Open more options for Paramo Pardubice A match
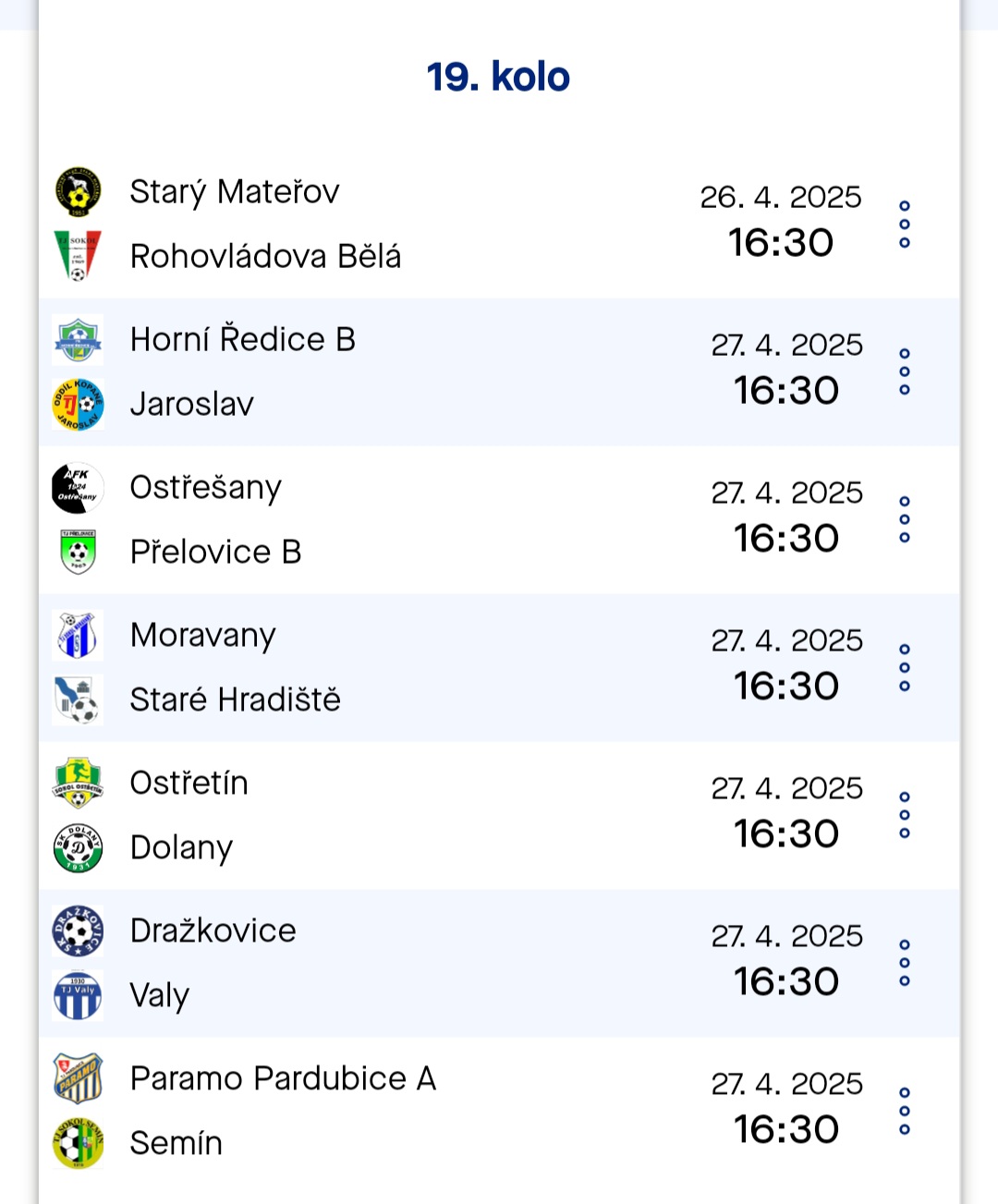This screenshot has height=1204, width=998. (905, 1111)
